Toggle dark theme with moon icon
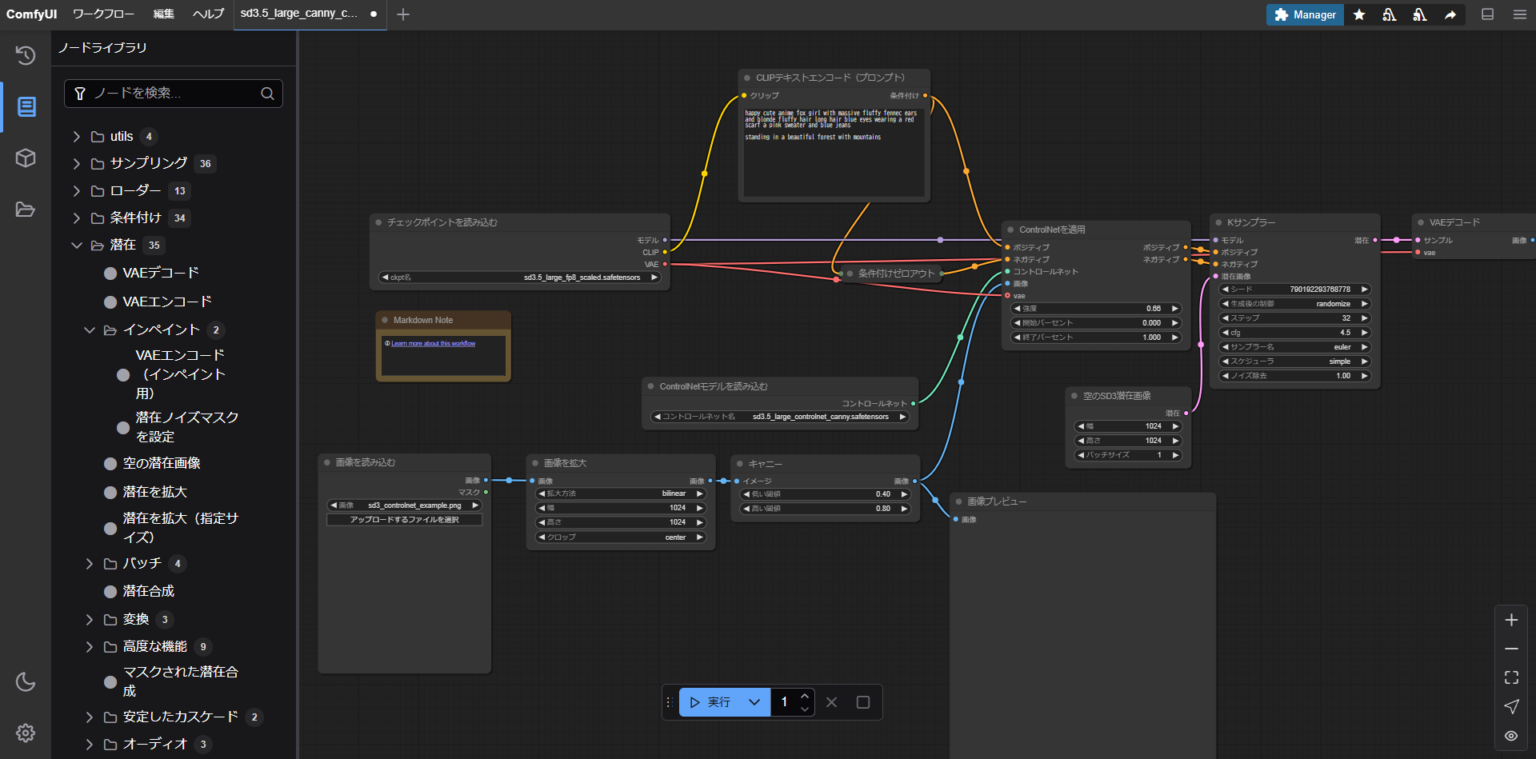 [x=26, y=682]
